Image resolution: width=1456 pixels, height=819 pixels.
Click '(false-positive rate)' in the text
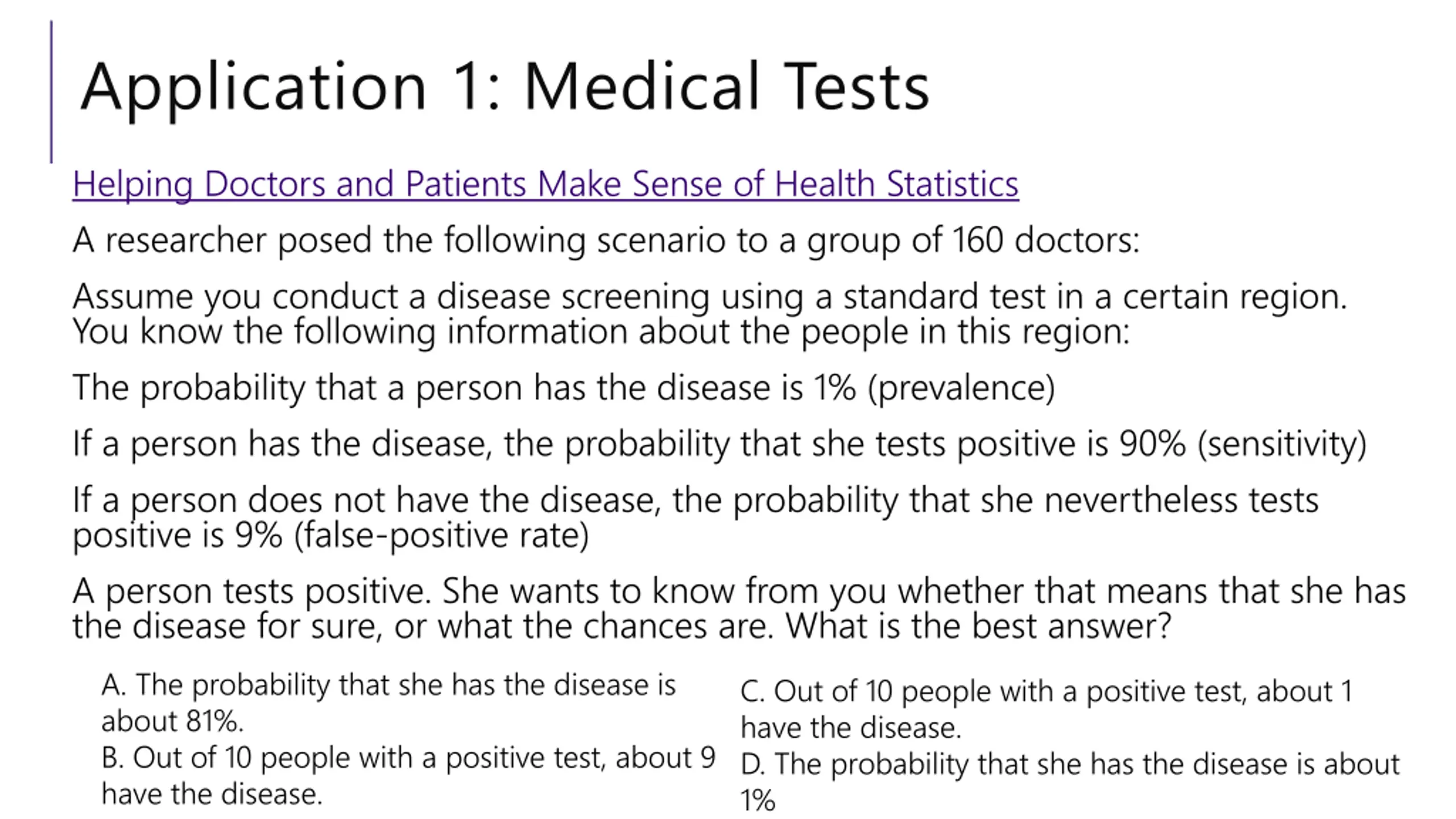pos(441,536)
